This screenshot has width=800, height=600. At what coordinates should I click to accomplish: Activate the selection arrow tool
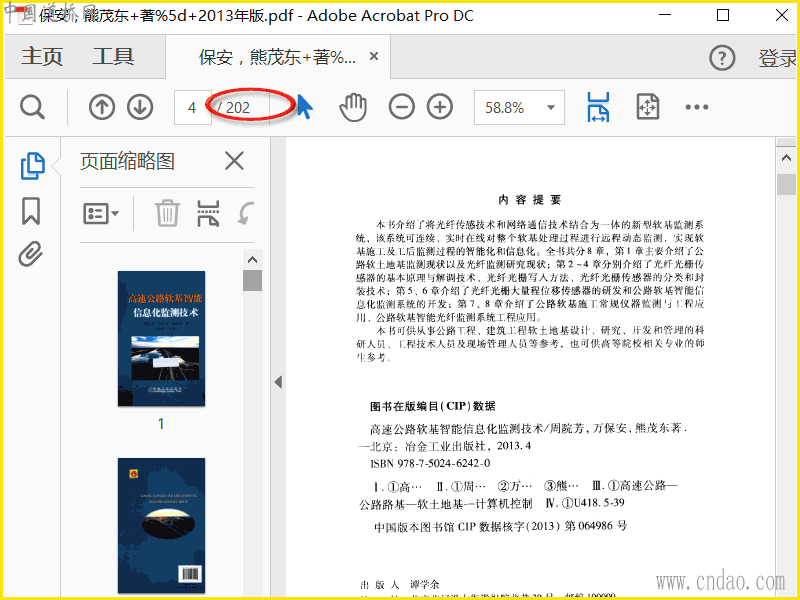(305, 107)
